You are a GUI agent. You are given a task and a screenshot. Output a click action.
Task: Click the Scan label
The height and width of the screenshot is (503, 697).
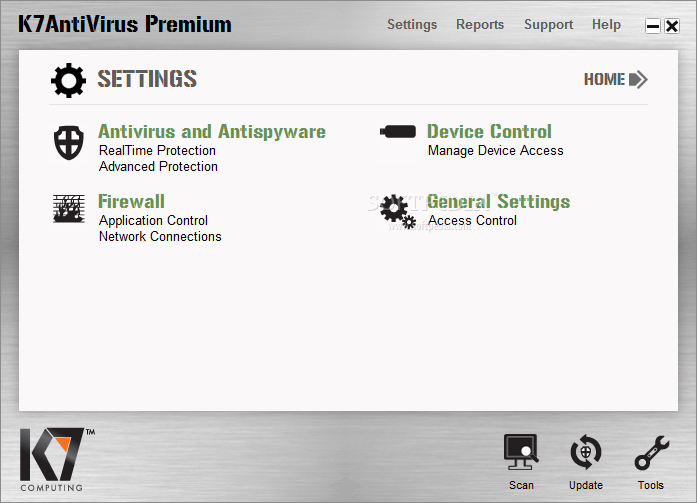click(521, 485)
